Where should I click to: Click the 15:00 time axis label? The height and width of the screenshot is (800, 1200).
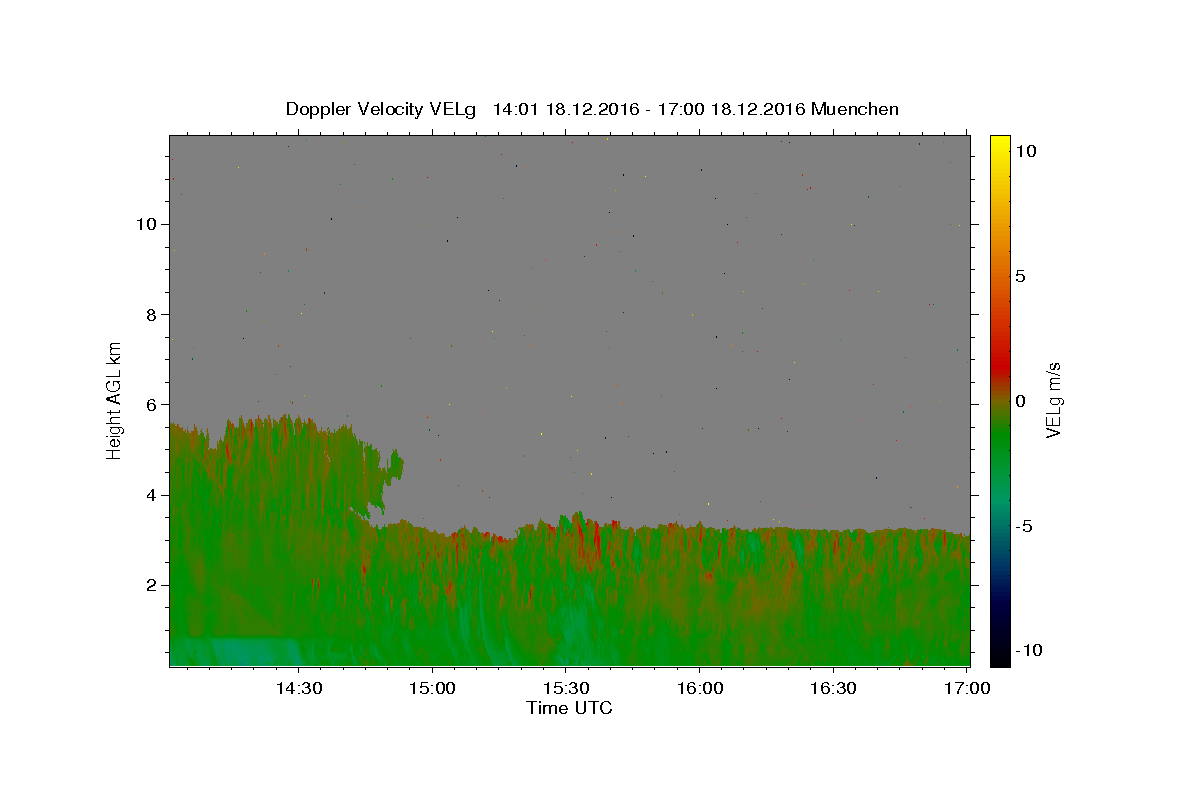click(432, 688)
